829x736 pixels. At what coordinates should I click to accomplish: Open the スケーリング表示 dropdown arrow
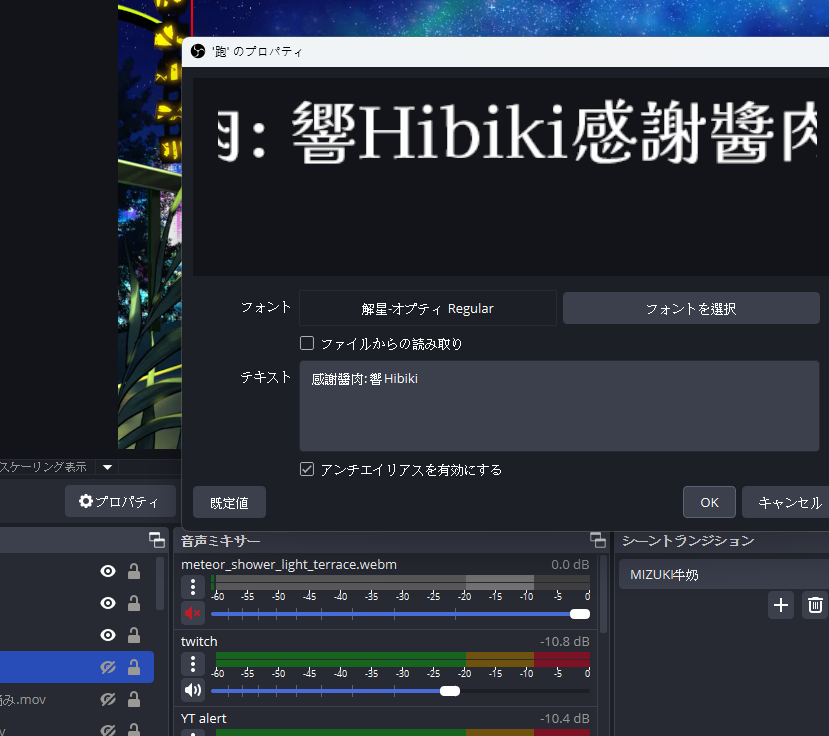coord(107,467)
